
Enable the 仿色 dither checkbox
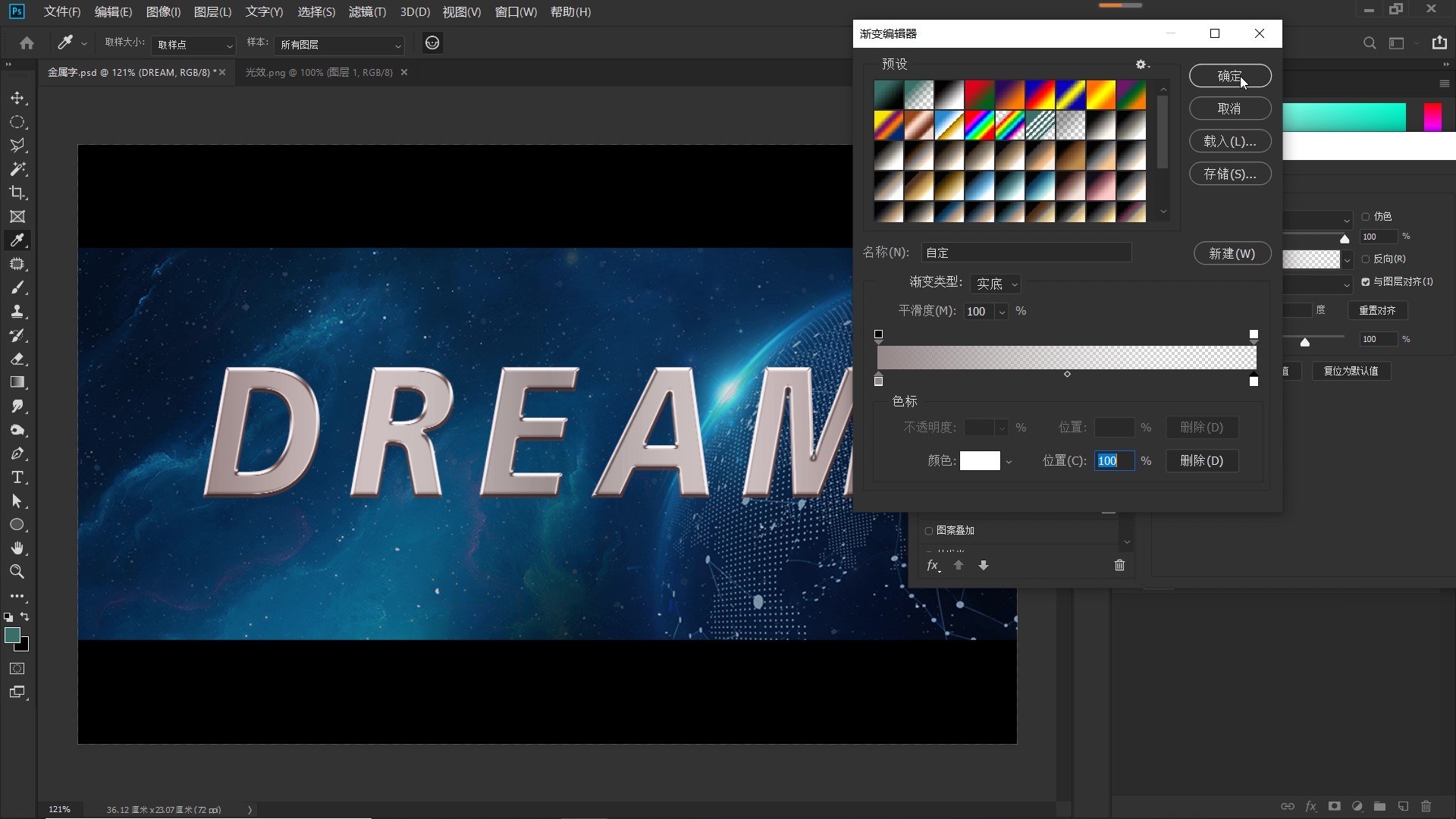coord(1366,217)
